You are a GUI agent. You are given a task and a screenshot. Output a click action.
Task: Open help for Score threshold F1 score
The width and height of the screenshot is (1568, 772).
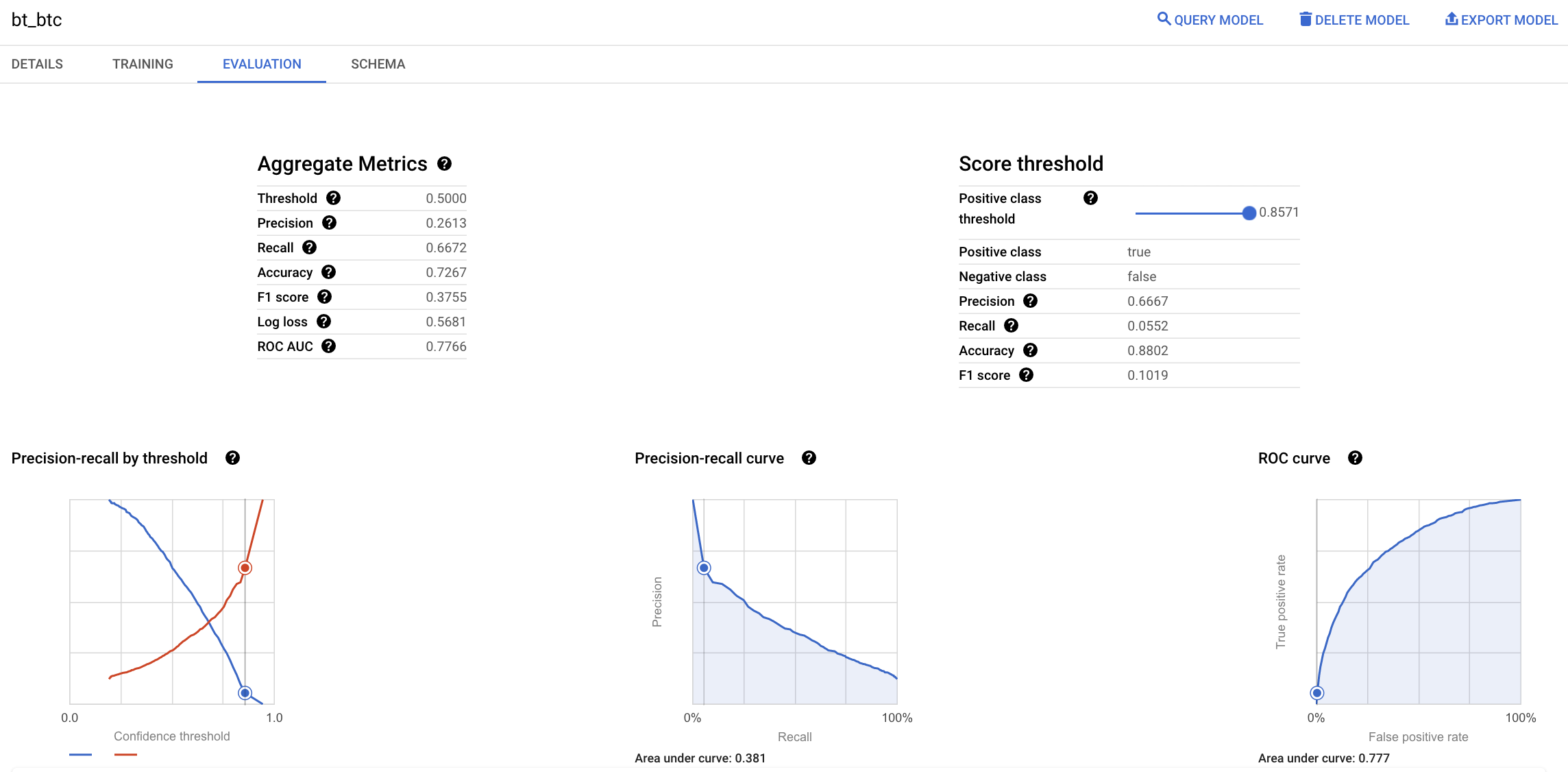[x=1026, y=375]
